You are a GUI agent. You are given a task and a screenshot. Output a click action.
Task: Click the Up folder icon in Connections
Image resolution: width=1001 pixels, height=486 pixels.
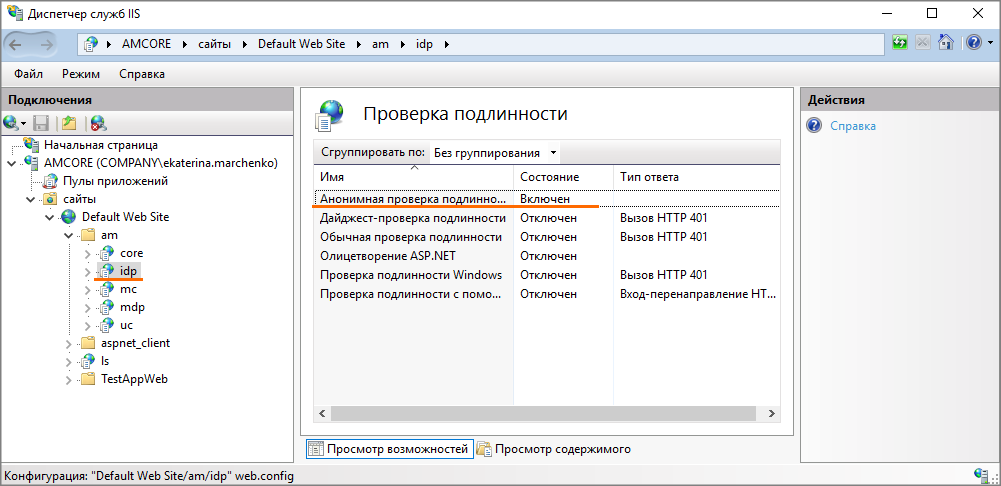point(68,123)
